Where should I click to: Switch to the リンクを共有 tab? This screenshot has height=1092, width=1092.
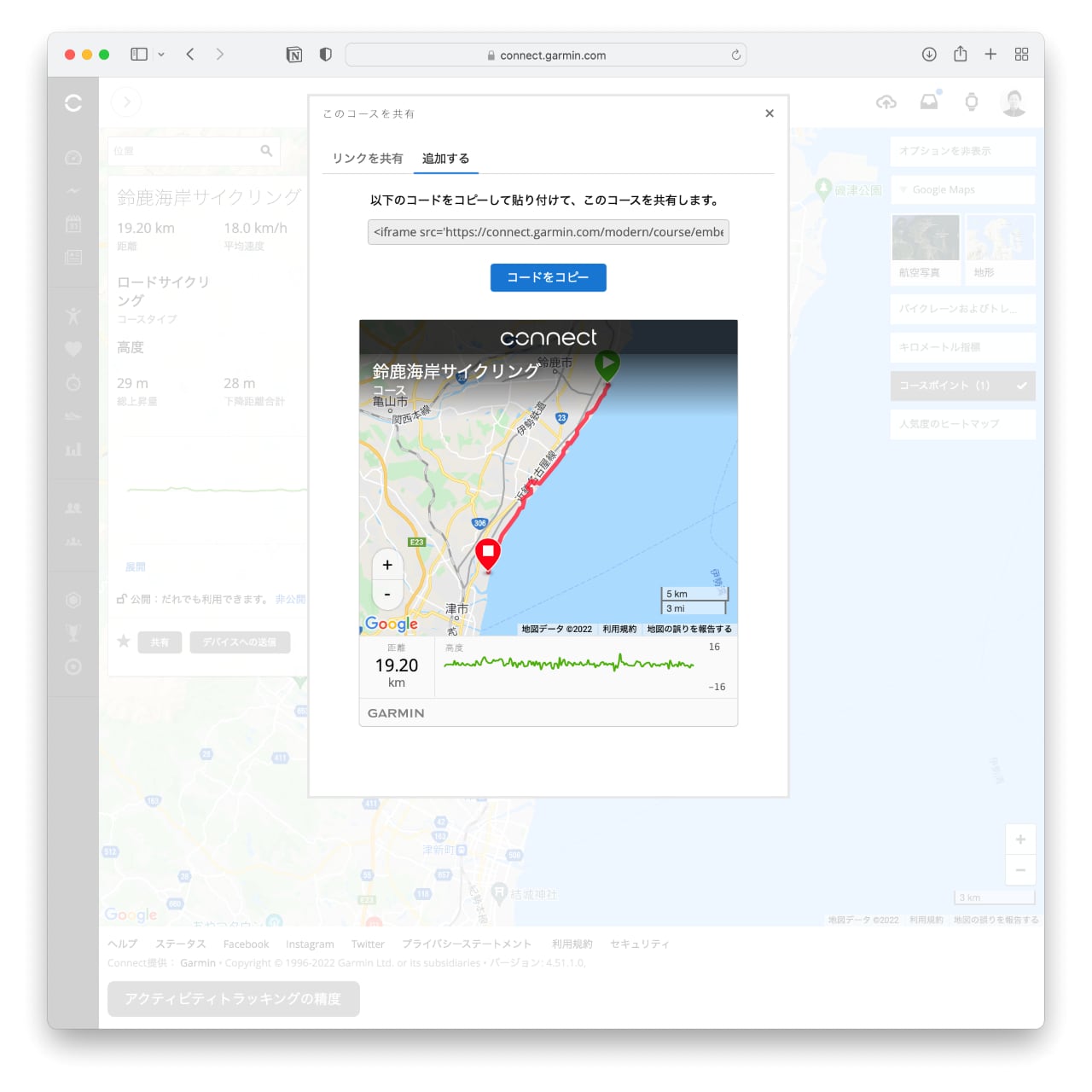(368, 159)
